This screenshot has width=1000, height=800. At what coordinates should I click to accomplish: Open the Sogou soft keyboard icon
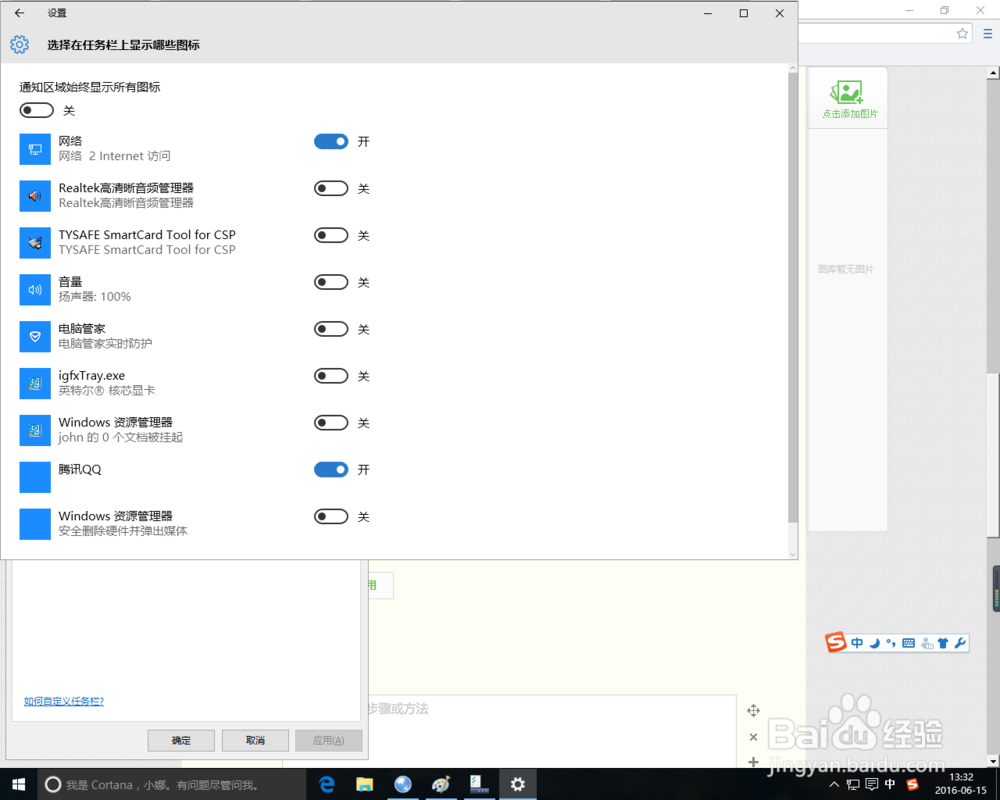[x=909, y=643]
